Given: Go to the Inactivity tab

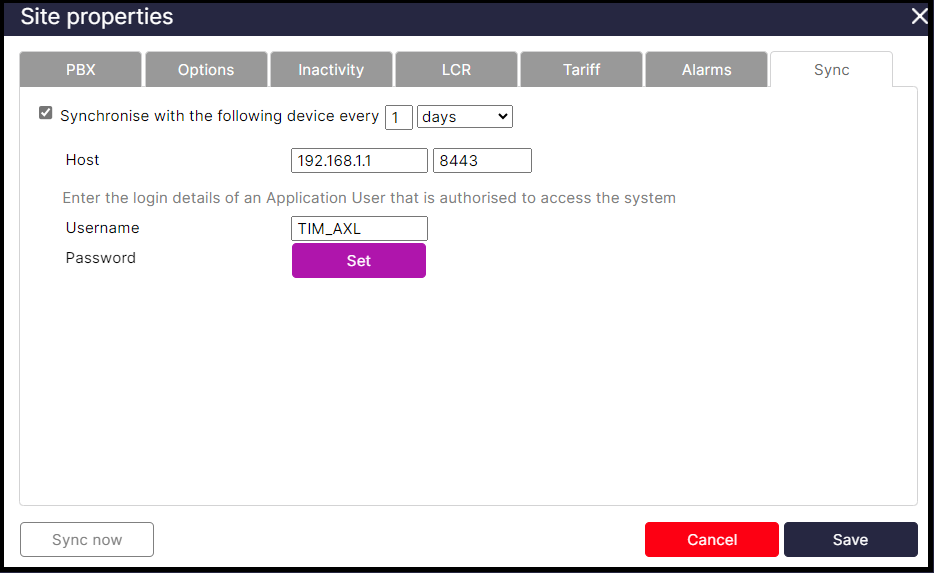Looking at the screenshot, I should (331, 70).
